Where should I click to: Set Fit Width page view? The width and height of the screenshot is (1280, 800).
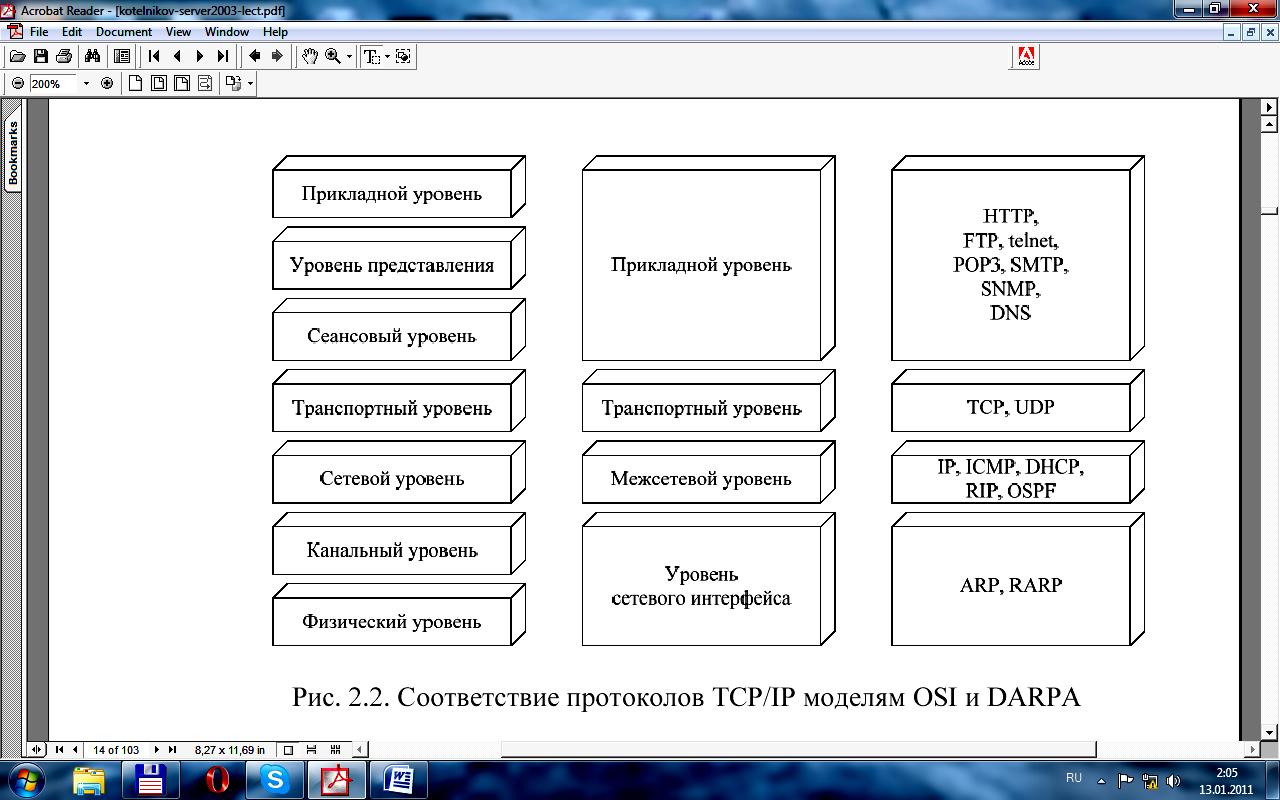(181, 84)
